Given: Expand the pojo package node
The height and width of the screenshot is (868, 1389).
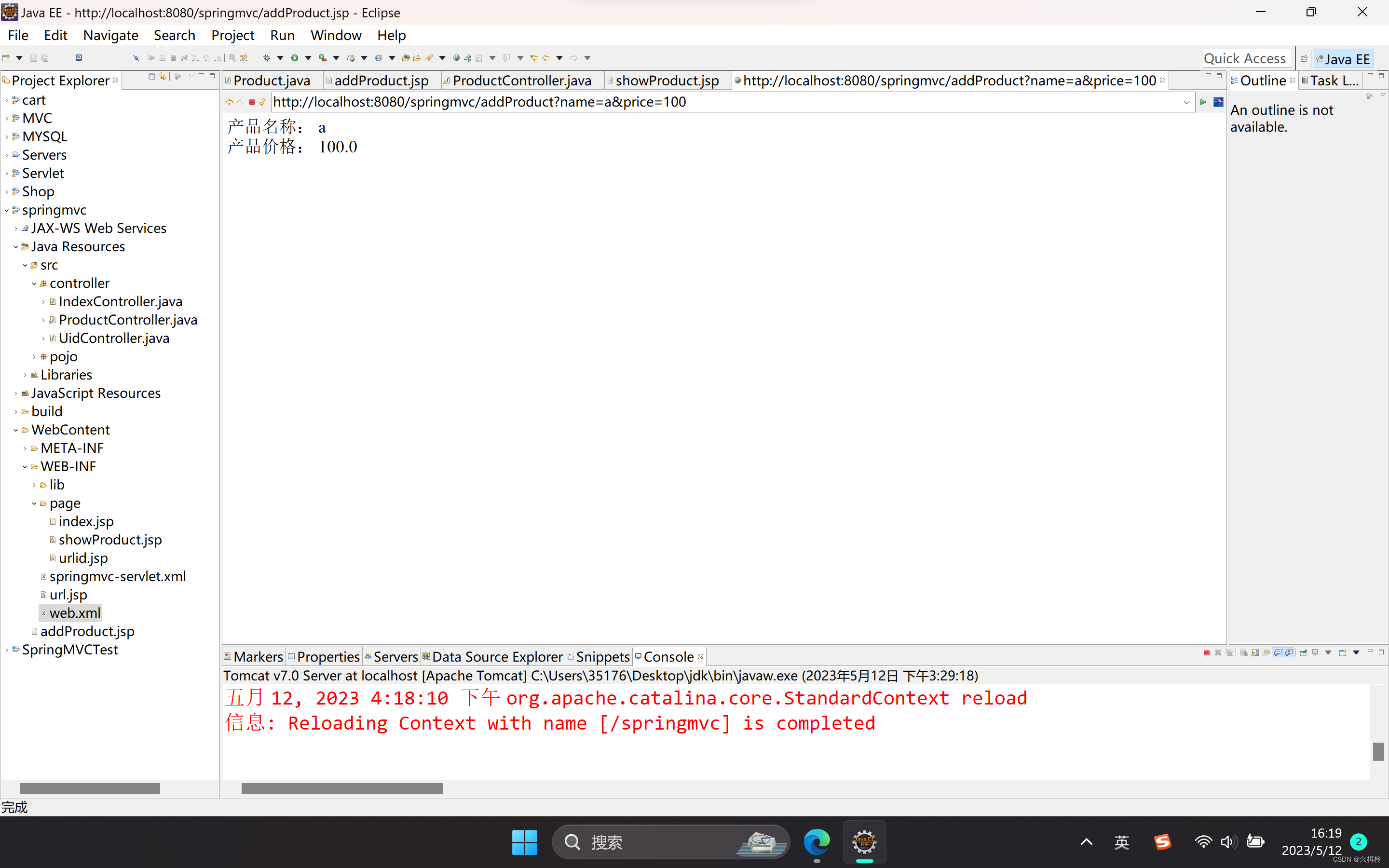Looking at the screenshot, I should (34, 356).
